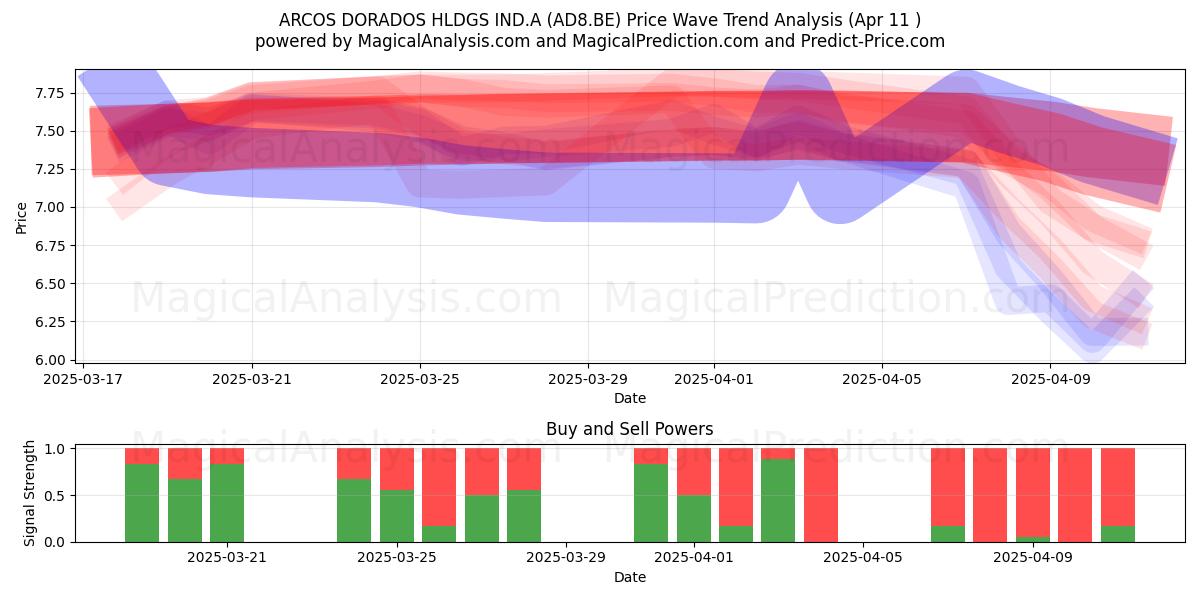Click the 6.25 price tick label
The width and height of the screenshot is (1200, 600).
(52, 322)
